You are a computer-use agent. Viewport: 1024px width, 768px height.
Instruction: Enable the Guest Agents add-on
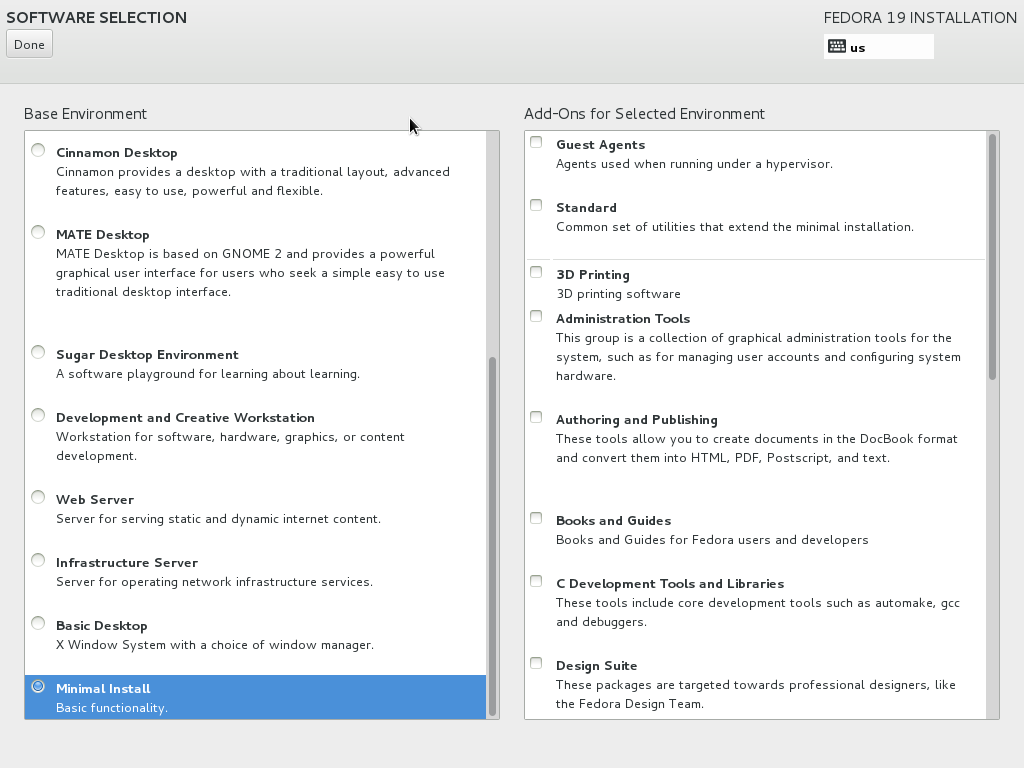[535, 141]
